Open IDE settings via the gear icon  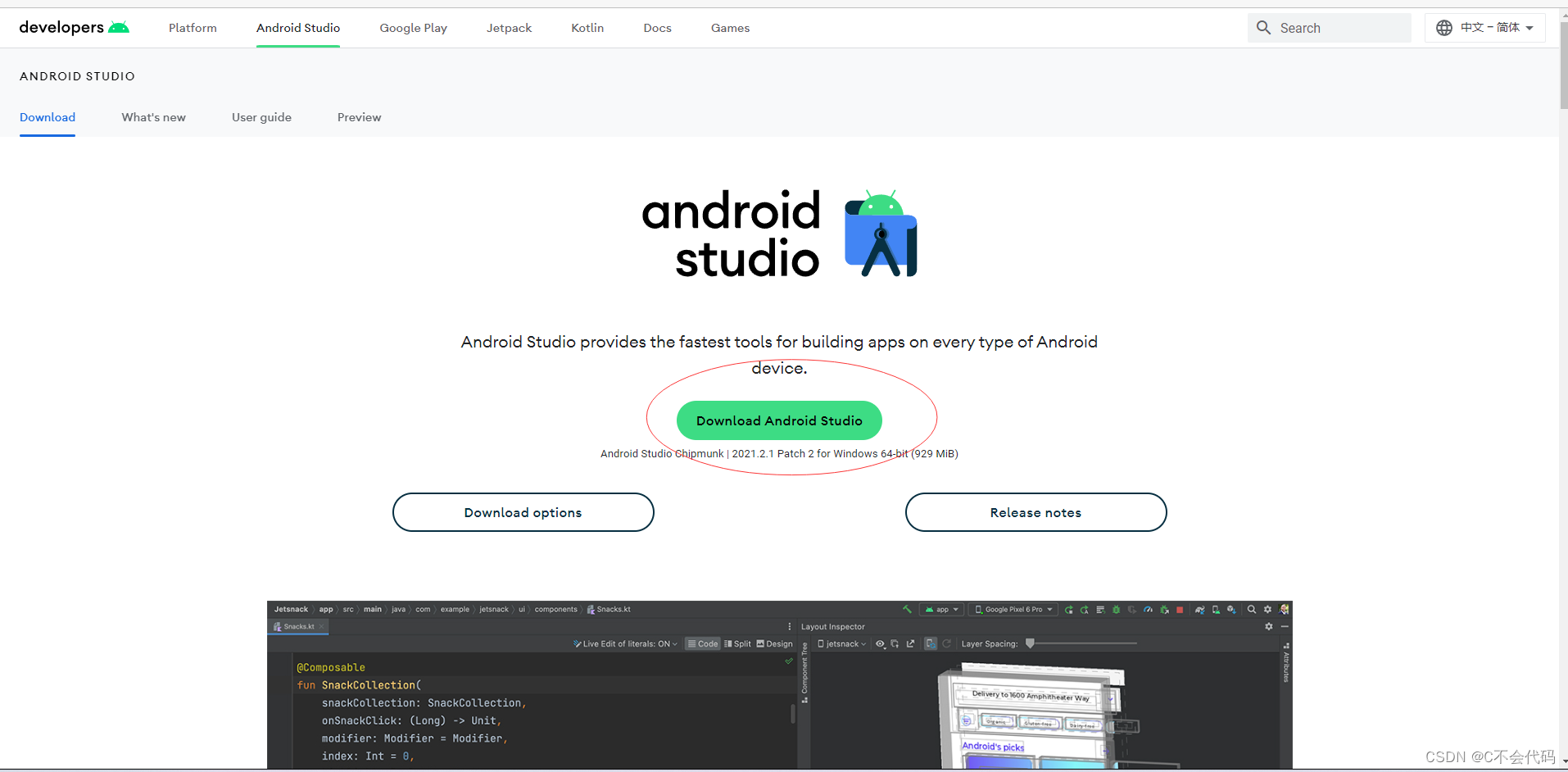click(x=1267, y=611)
